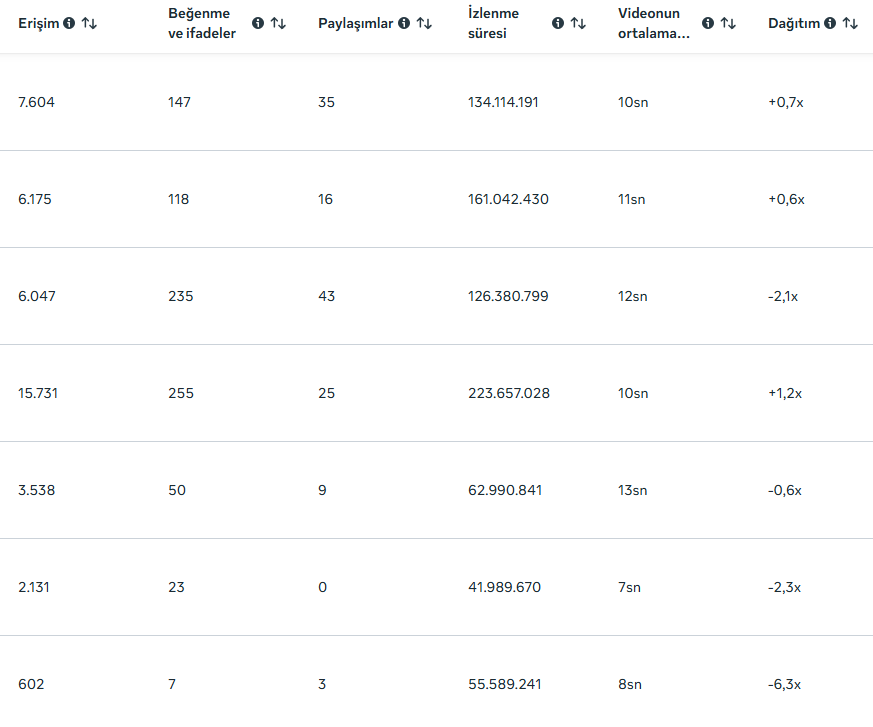The height and width of the screenshot is (727, 873).
Task: Show info for Paylaşımlar column
Action: [x=404, y=23]
